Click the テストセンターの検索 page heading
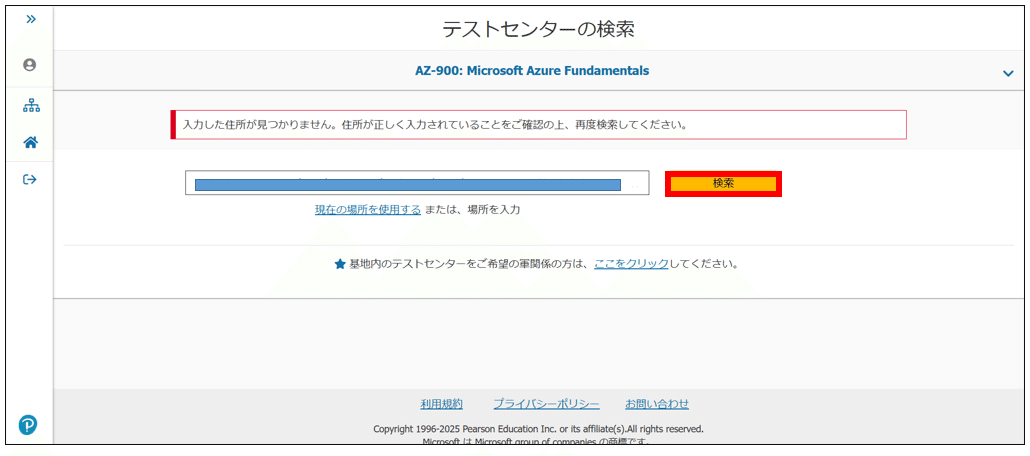The width and height of the screenshot is (1030, 456). pyautogui.click(x=539, y=30)
